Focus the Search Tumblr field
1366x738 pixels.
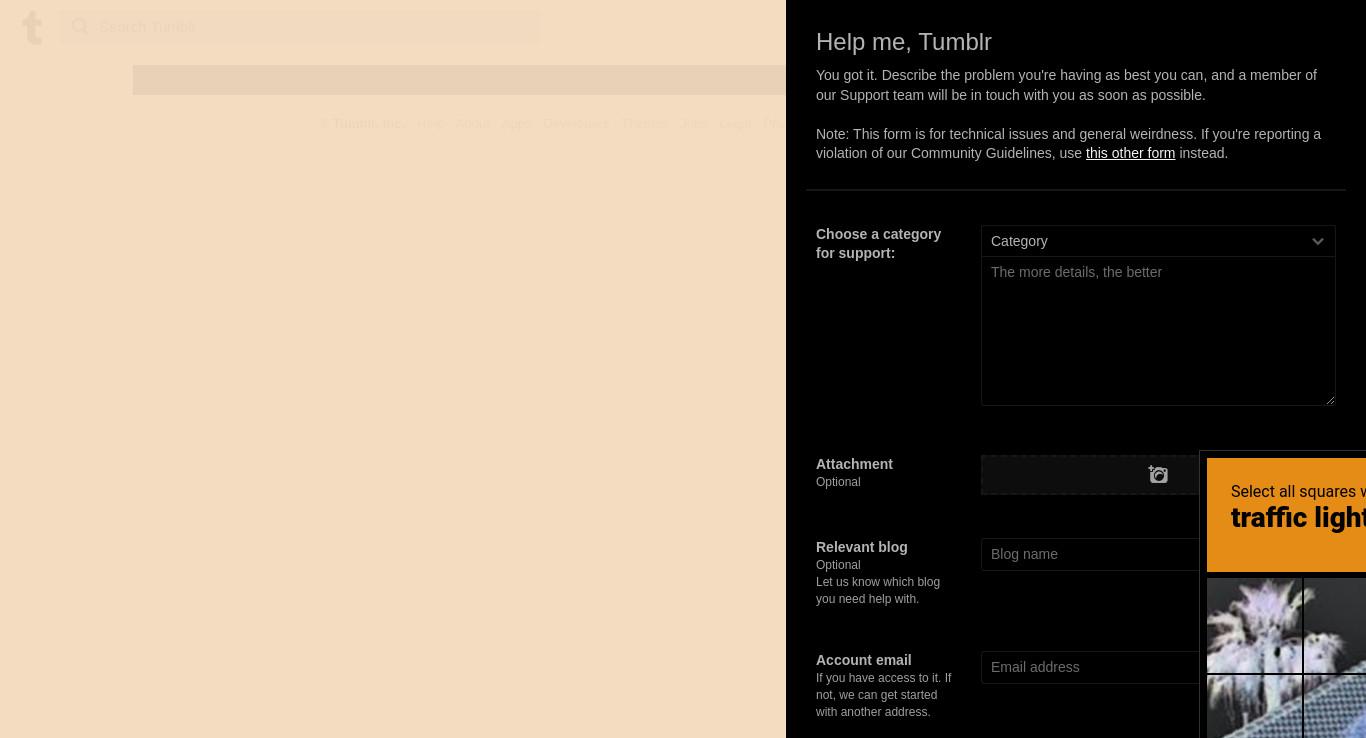click(x=299, y=27)
